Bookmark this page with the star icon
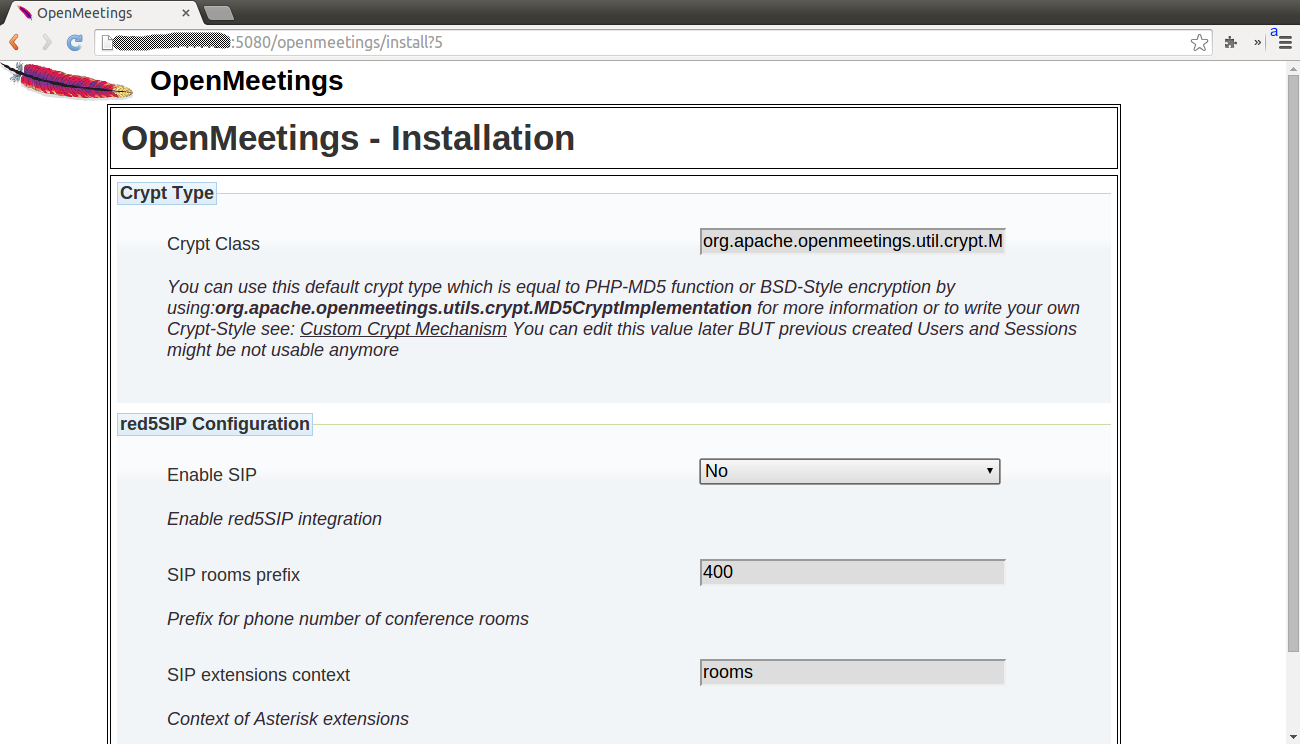The width and height of the screenshot is (1300, 744). (x=1199, y=42)
